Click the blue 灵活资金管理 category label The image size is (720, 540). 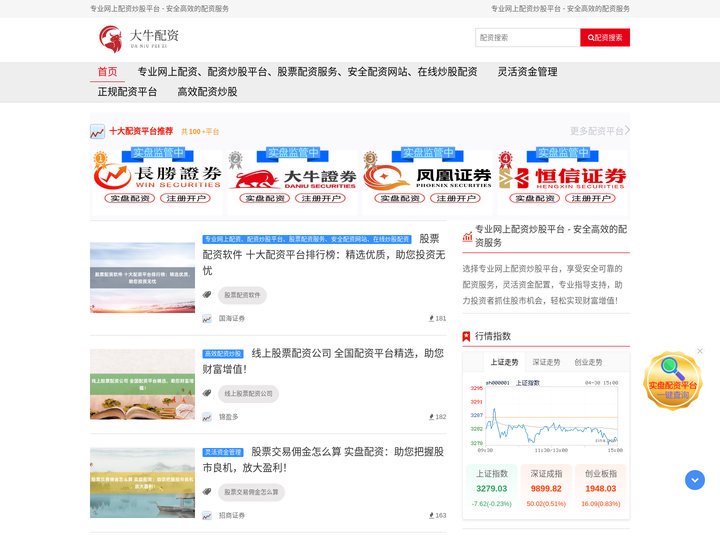click(223, 453)
